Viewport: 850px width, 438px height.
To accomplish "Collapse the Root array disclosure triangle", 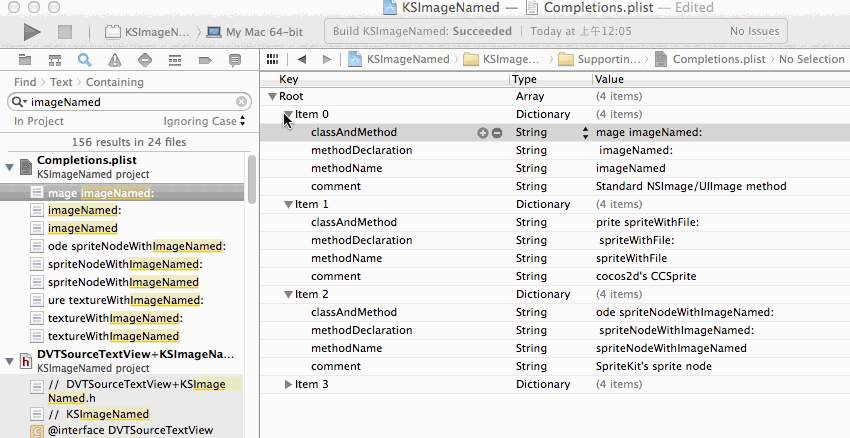I will (x=272, y=97).
